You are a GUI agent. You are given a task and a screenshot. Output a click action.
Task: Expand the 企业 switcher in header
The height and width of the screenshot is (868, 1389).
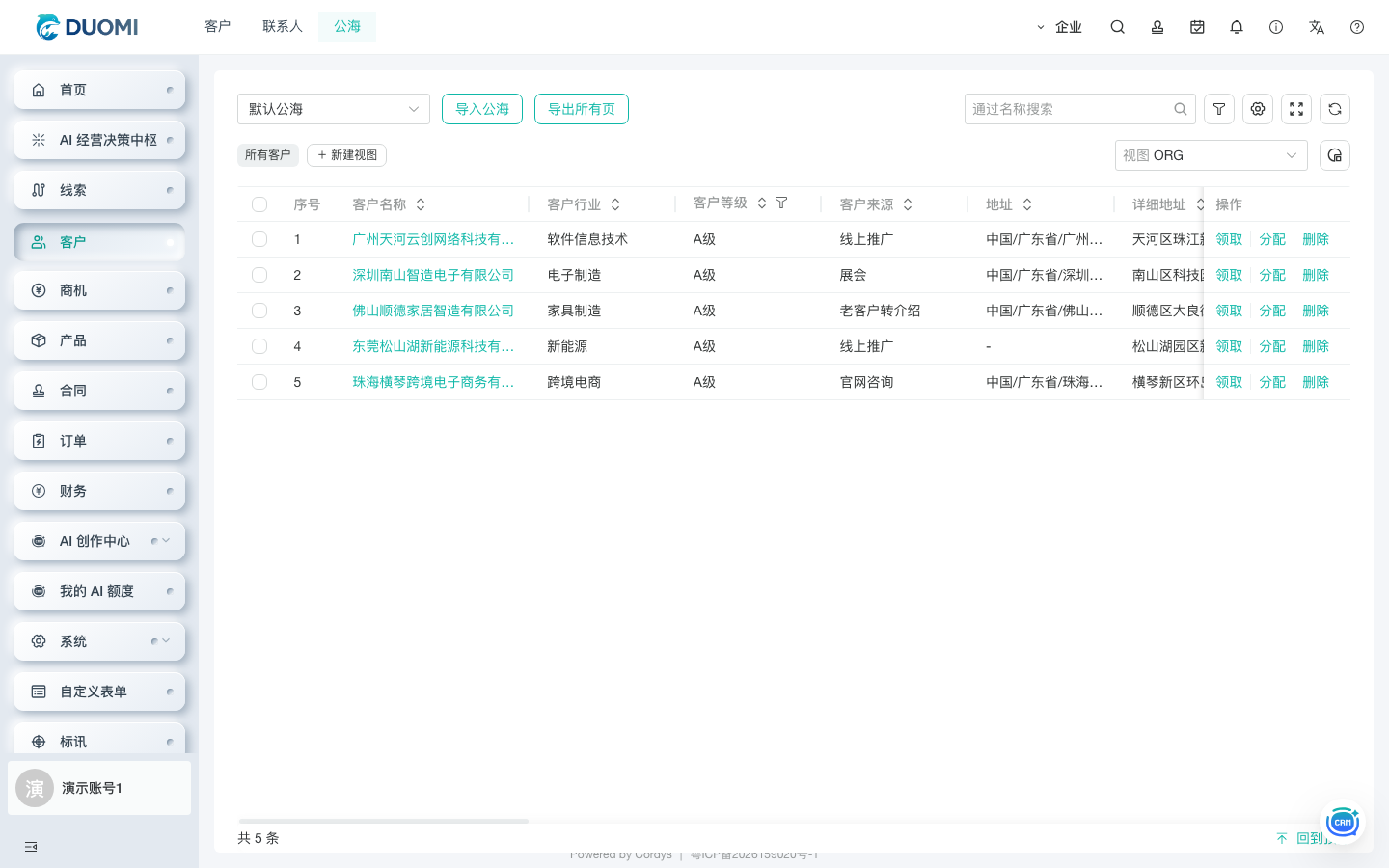pyautogui.click(x=1059, y=27)
